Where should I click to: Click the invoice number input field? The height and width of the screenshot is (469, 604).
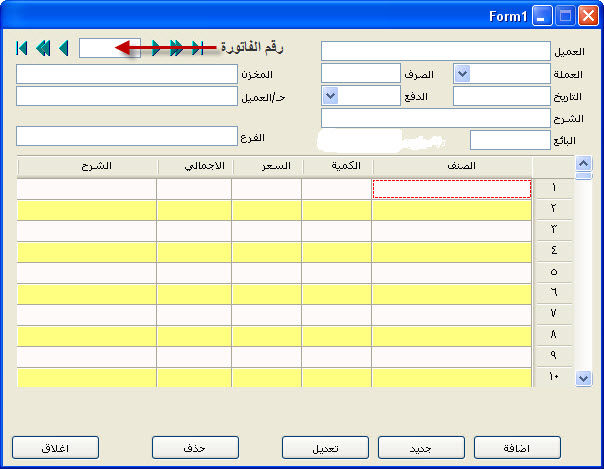tap(110, 48)
